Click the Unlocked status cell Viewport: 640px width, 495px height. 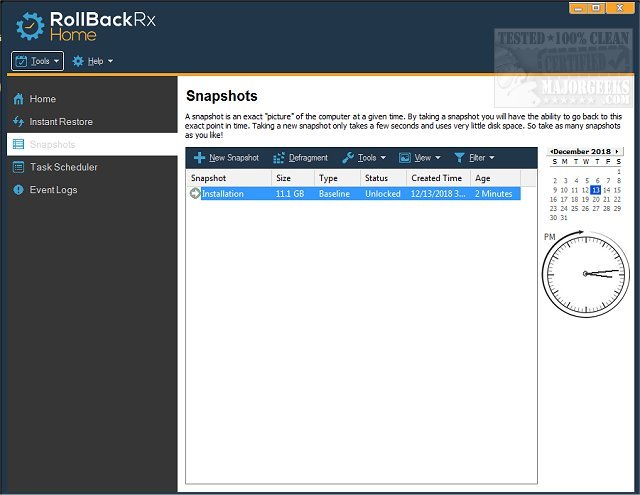pos(383,193)
